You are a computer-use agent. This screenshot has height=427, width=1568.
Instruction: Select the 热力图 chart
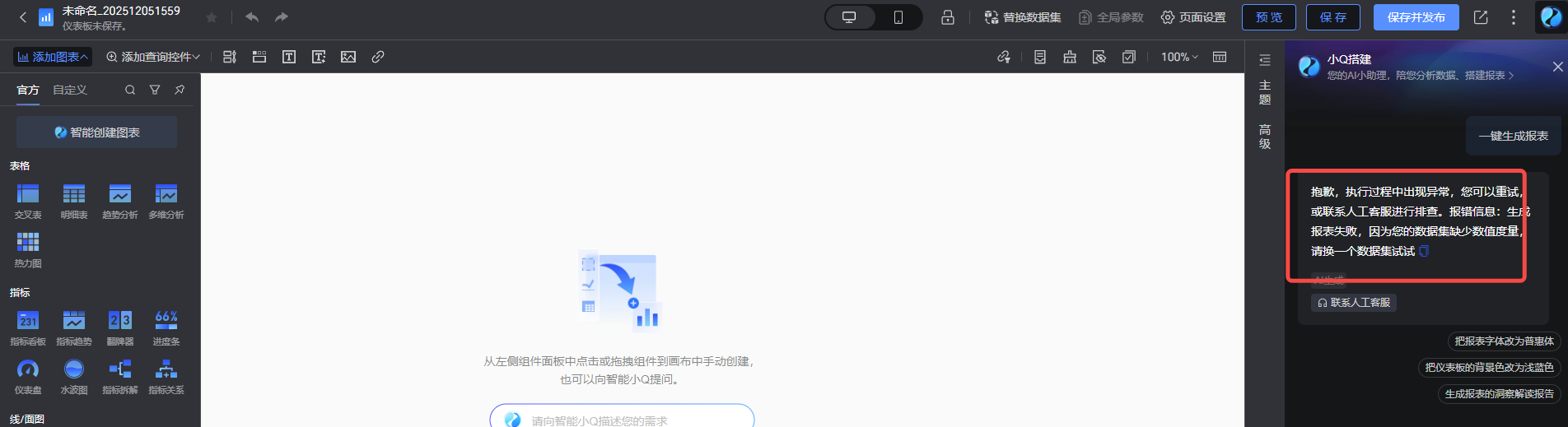(28, 250)
